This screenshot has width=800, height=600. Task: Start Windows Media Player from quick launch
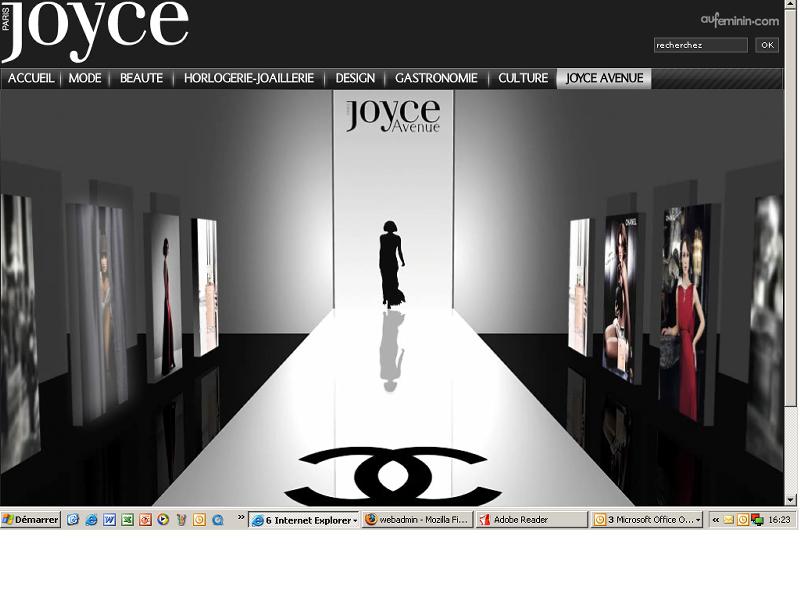coord(163,520)
